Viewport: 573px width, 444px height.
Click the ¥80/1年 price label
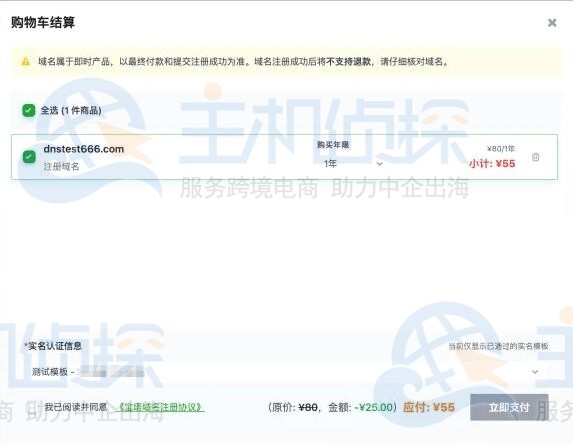pyautogui.click(x=501, y=148)
